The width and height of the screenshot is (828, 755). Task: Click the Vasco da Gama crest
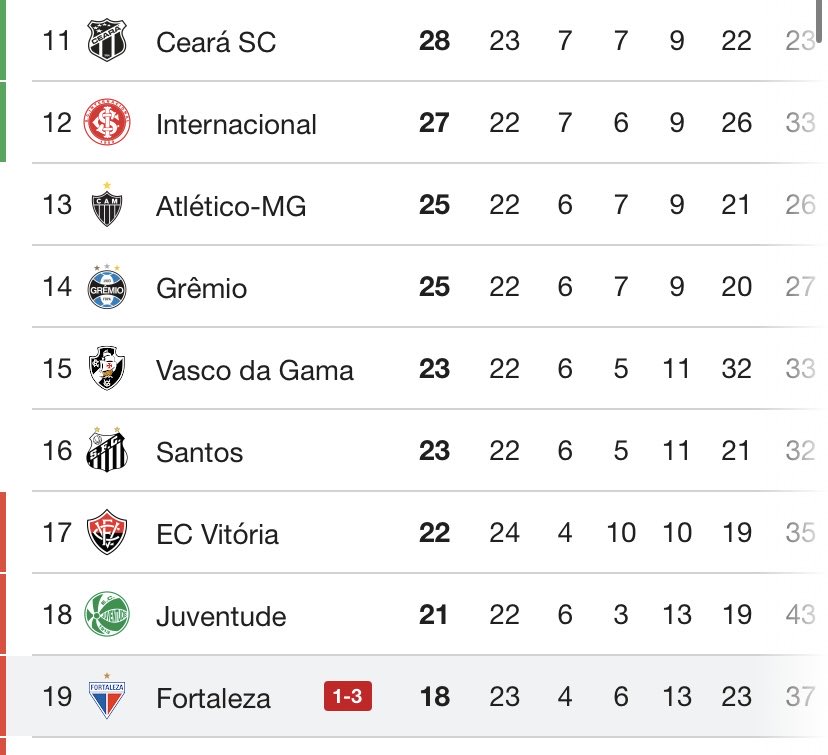105,369
